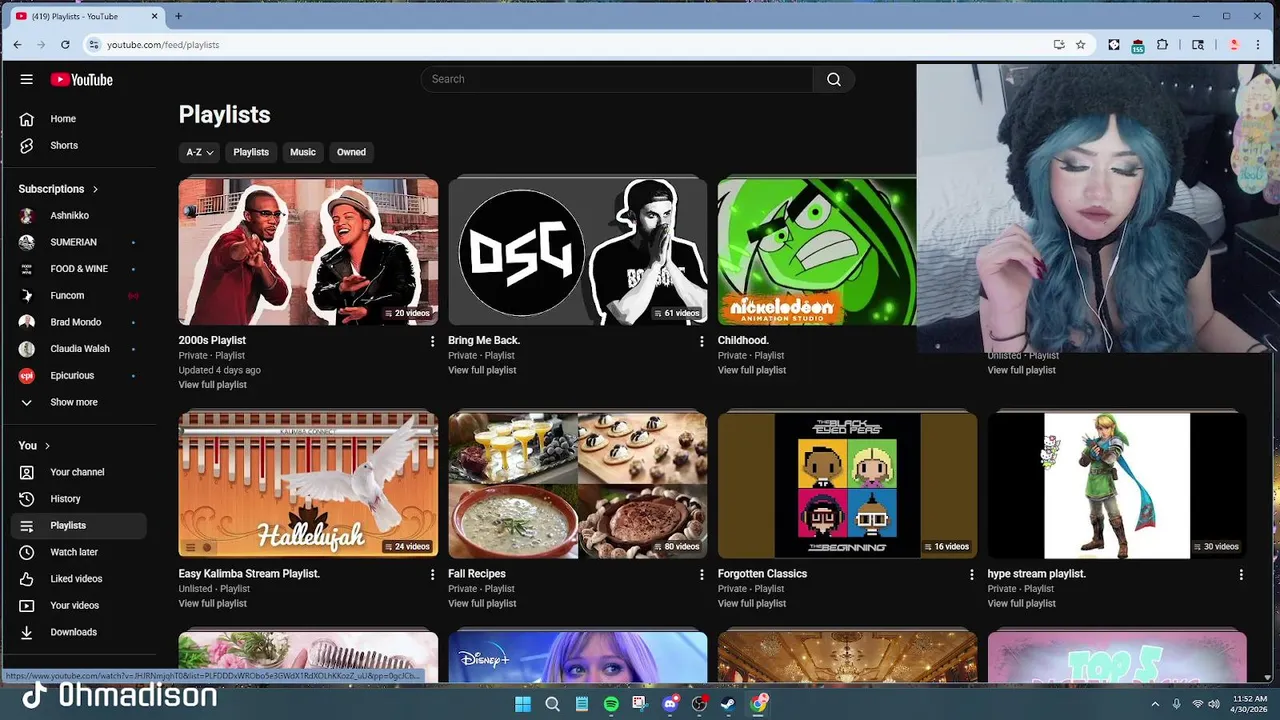Open the A-Z sort dropdown
The width and height of the screenshot is (1280, 720).
(x=199, y=152)
